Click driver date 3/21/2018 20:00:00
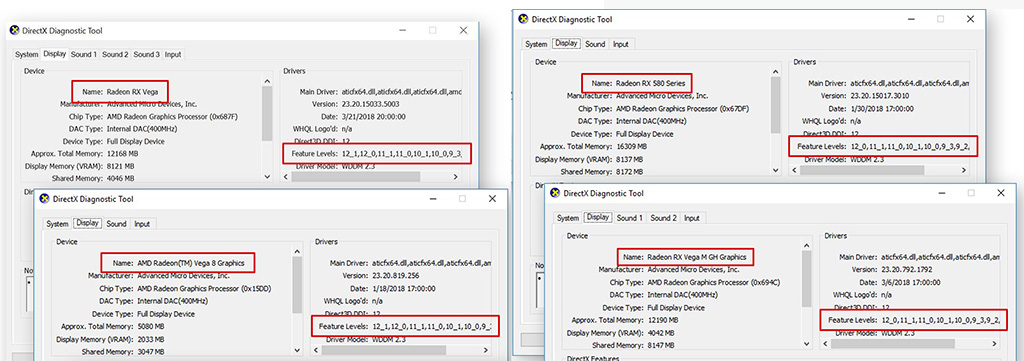The width and height of the screenshot is (1024, 361). click(374, 117)
